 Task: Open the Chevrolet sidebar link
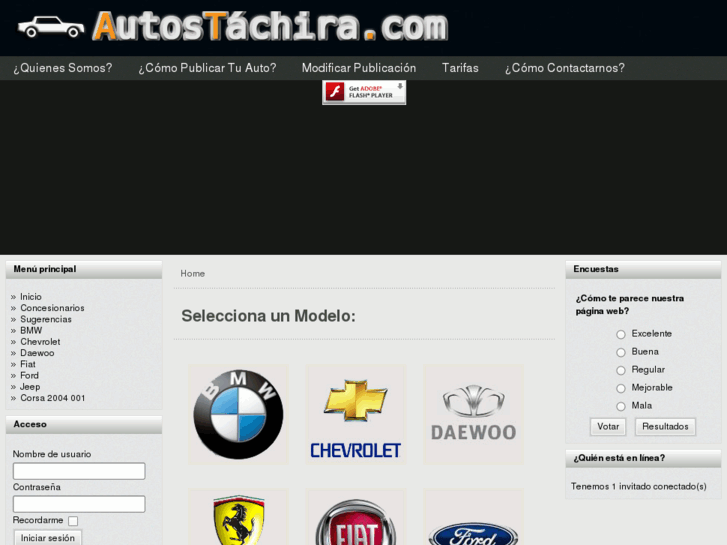click(x=40, y=342)
